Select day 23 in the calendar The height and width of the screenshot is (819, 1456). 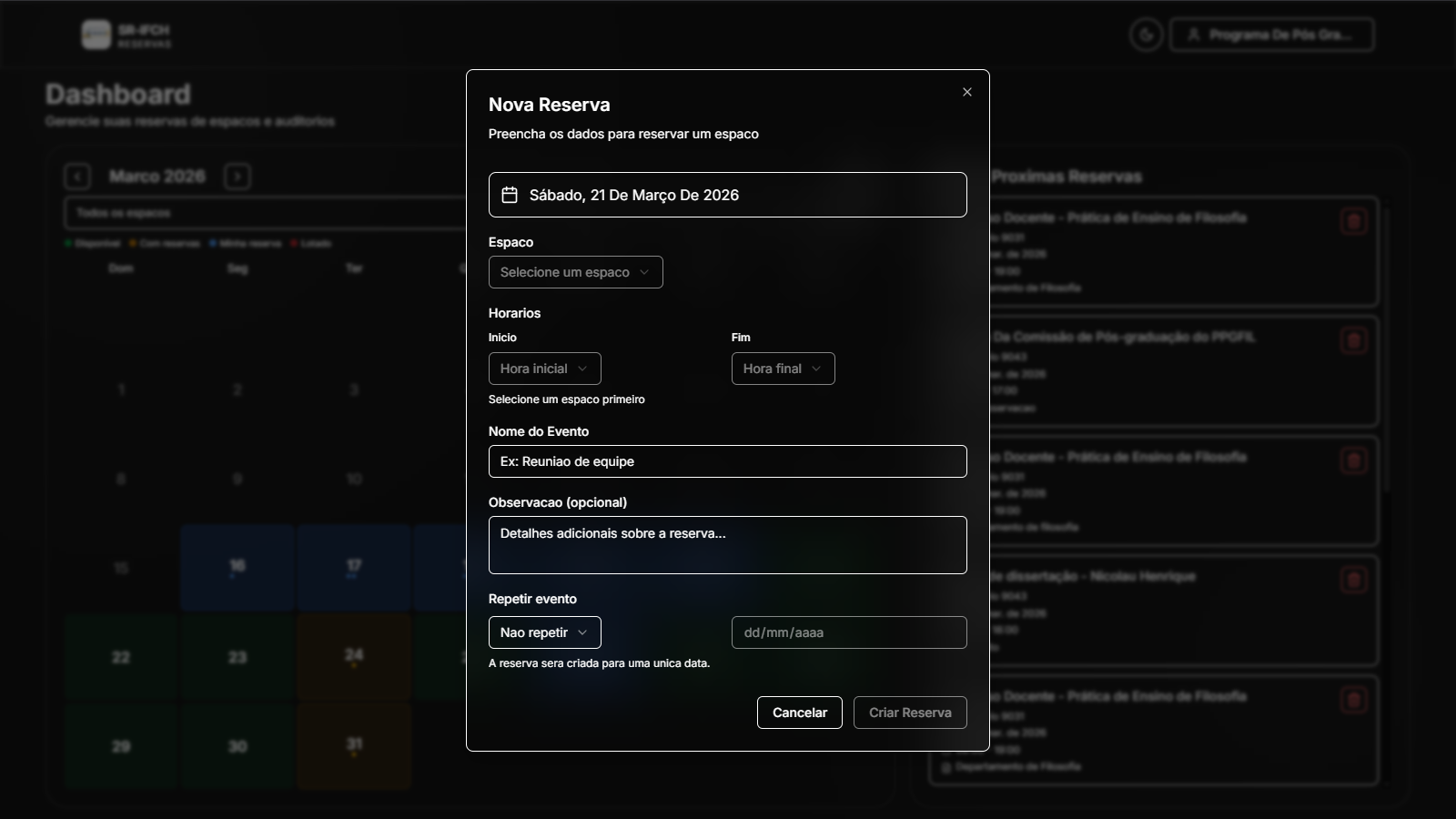pyautogui.click(x=238, y=657)
